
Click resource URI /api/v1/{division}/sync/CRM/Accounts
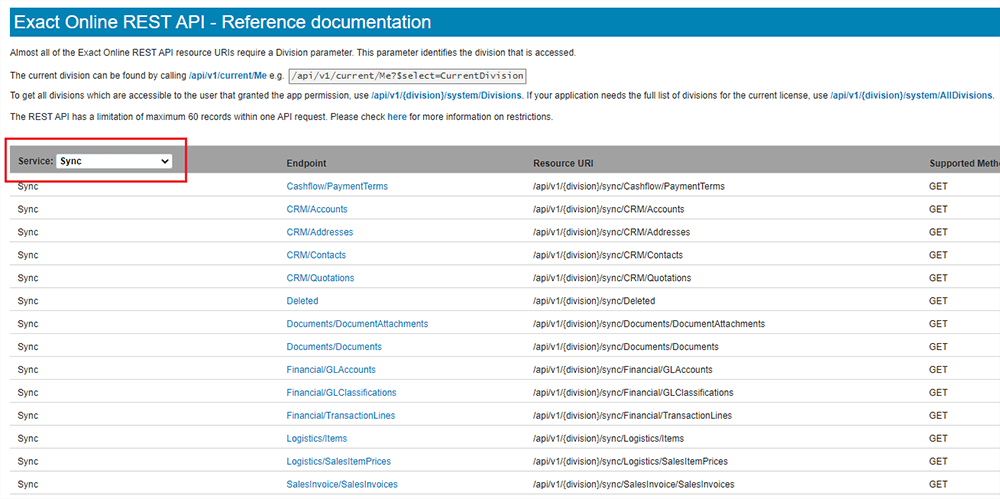[x=609, y=209]
